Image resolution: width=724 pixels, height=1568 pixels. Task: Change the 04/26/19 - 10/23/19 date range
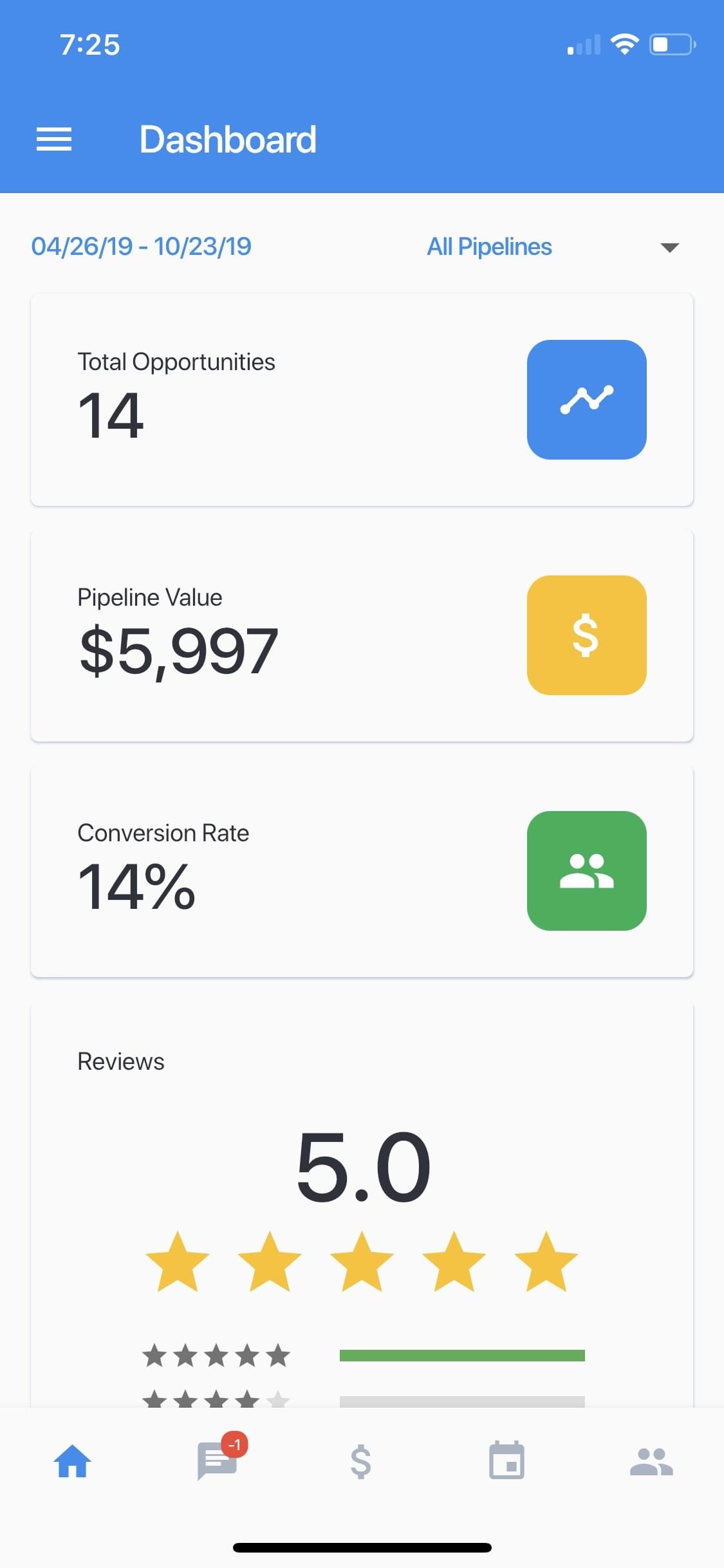(x=142, y=247)
